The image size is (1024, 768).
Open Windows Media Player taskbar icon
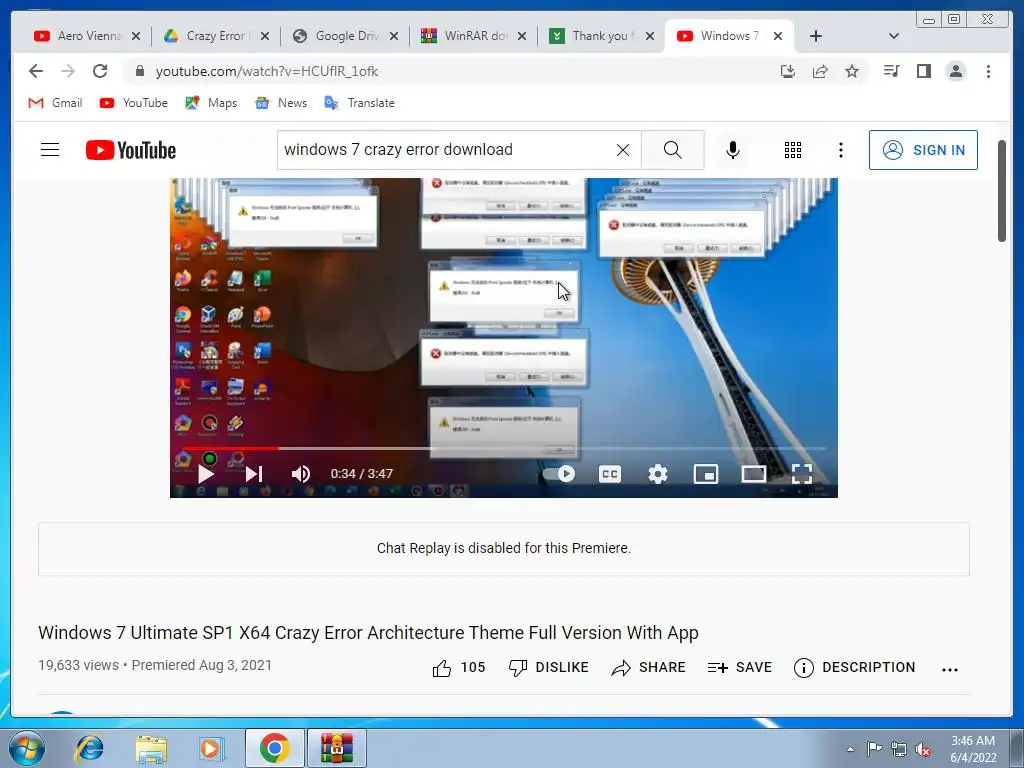coord(212,748)
